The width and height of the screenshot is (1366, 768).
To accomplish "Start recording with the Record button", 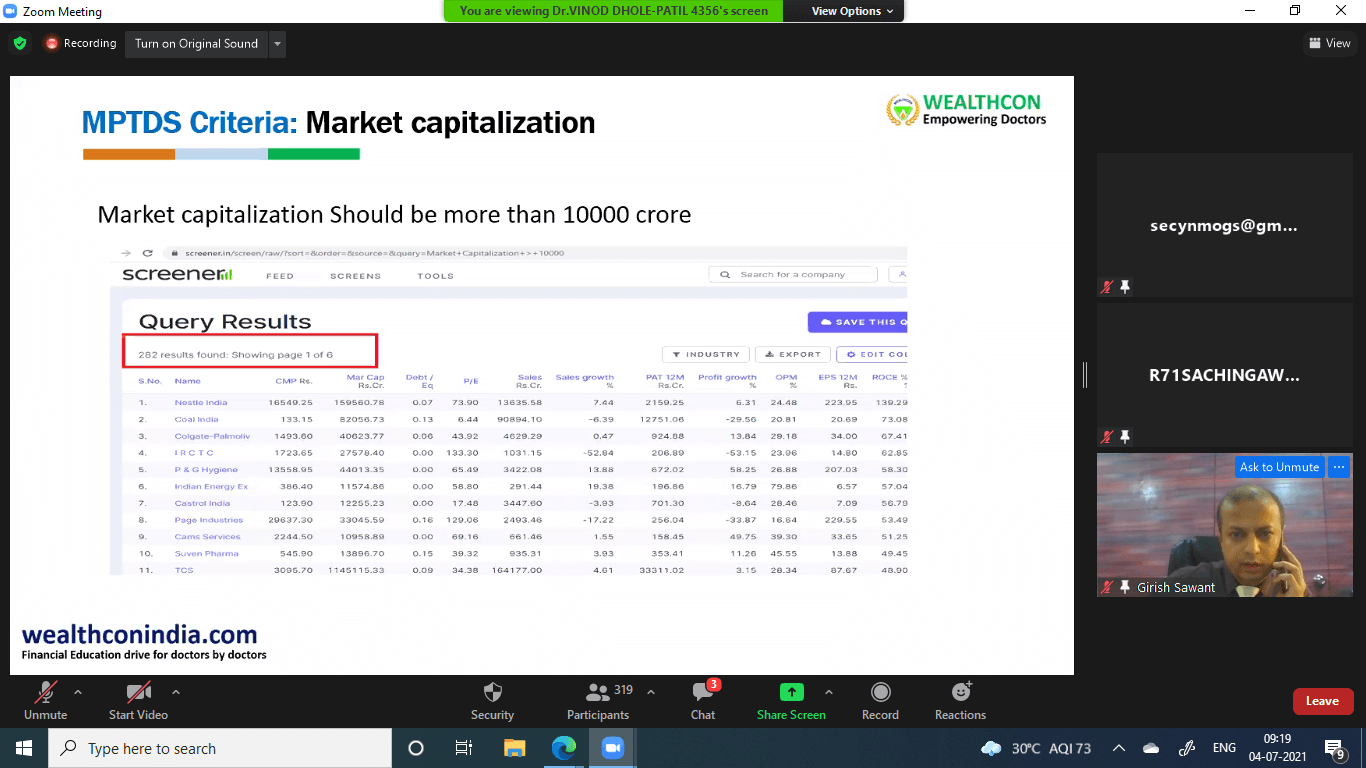I will pos(880,693).
